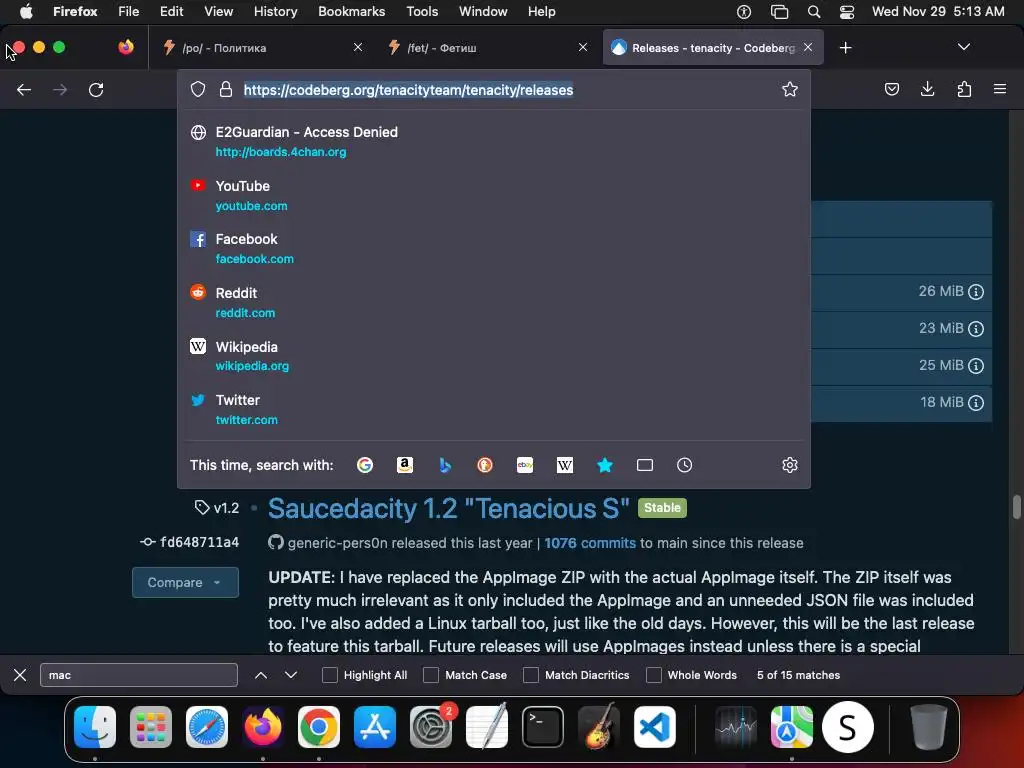Open the v1.2 tag link

(217, 507)
